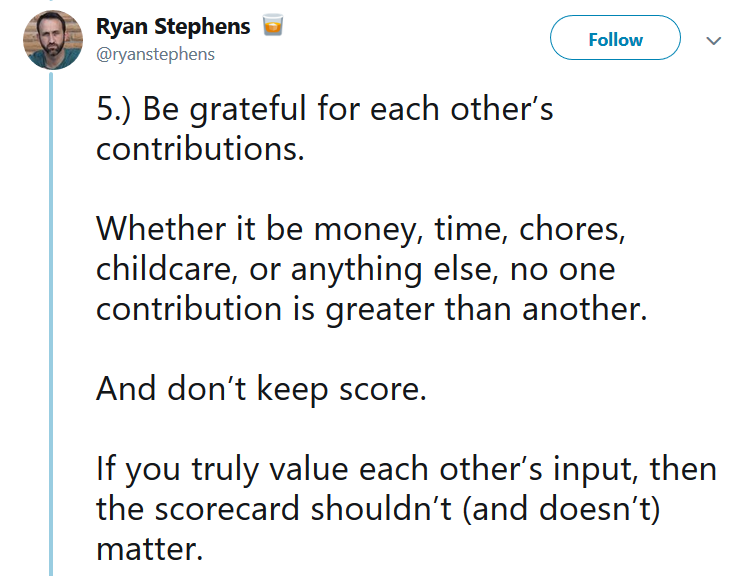Click "(and doesn't)" in the tweet text
The height and width of the screenshot is (576, 743).
point(561,510)
